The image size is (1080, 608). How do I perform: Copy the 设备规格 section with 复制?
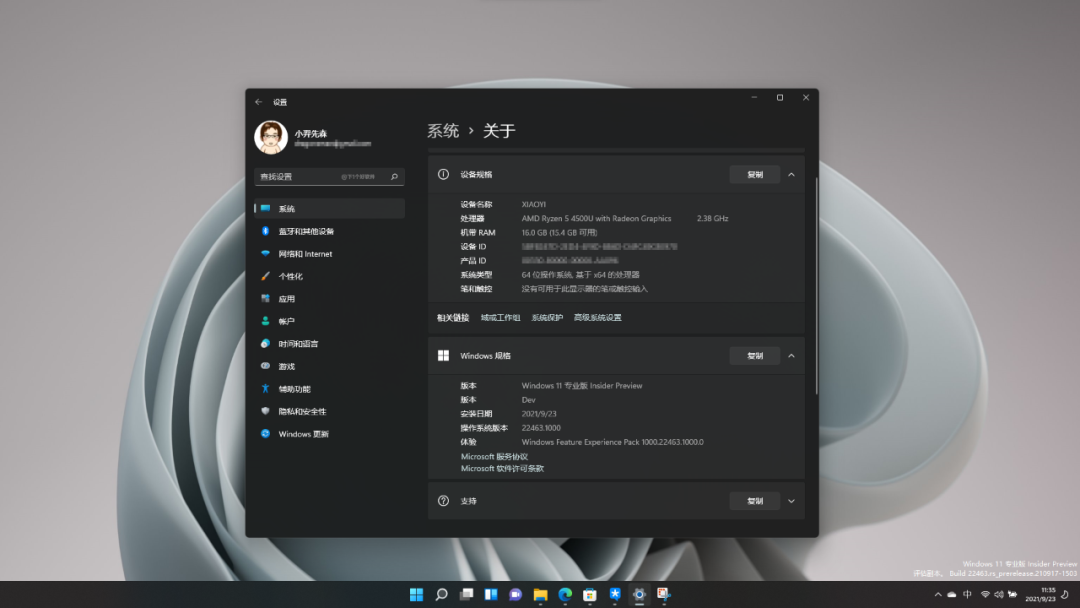coord(755,175)
